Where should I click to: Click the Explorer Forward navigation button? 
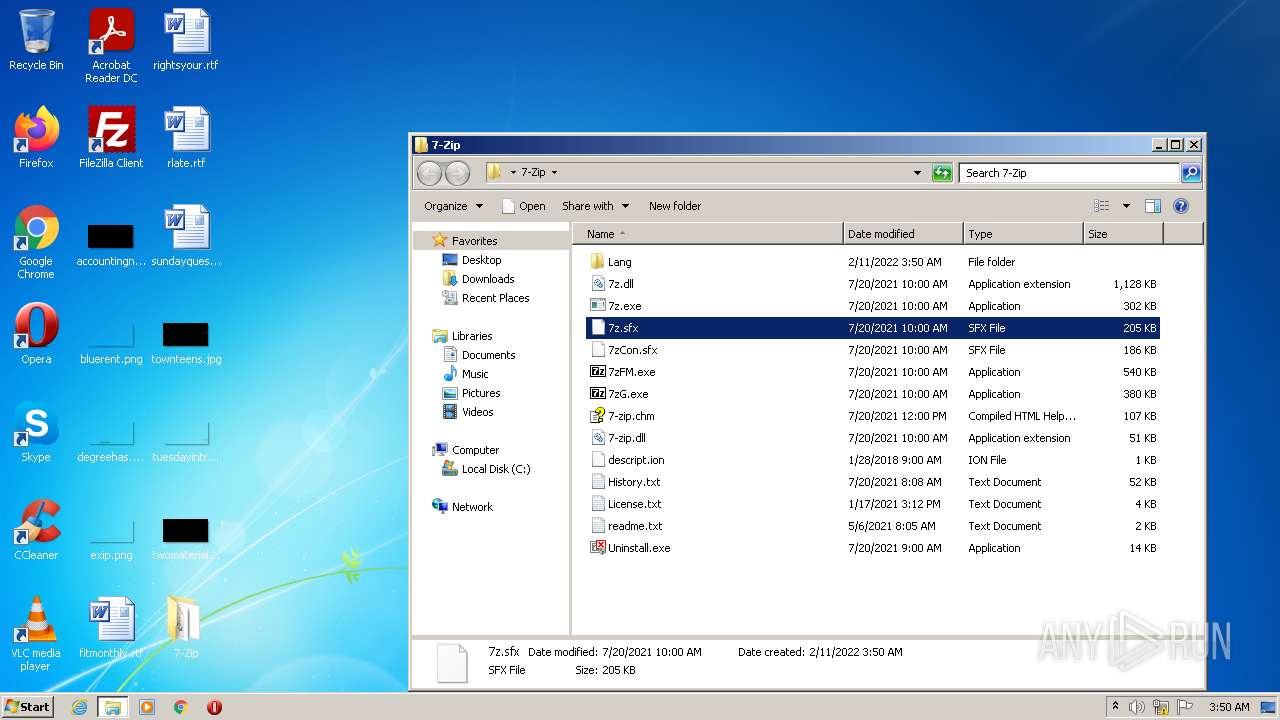tap(457, 173)
